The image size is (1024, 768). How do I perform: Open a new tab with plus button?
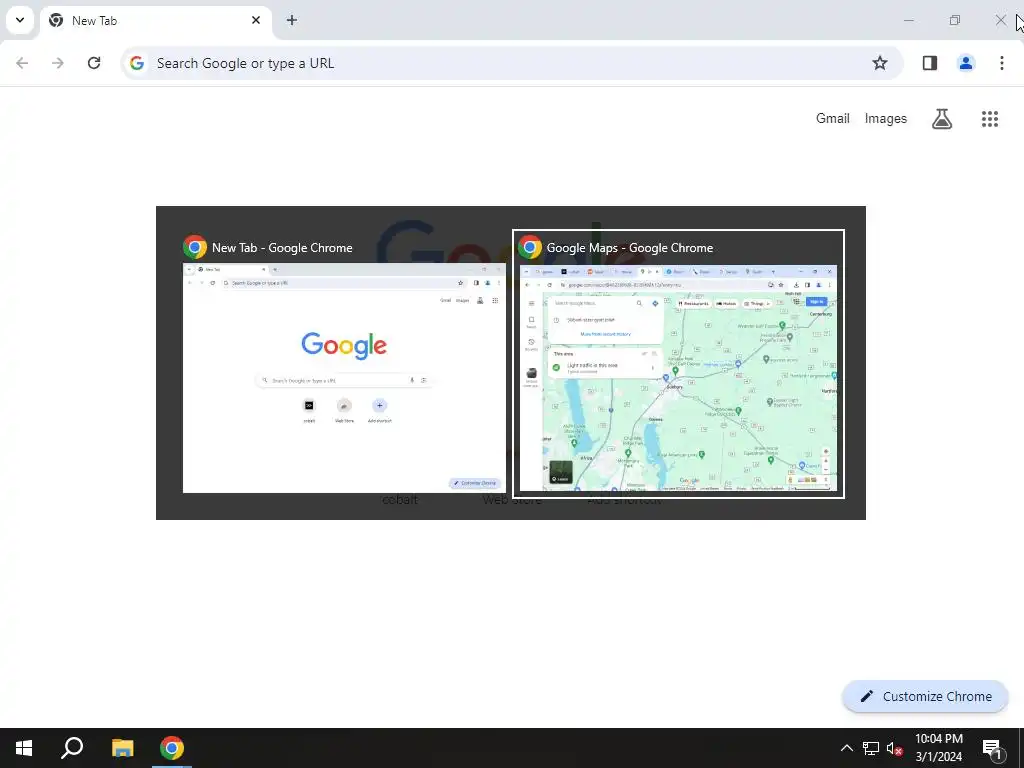292,20
